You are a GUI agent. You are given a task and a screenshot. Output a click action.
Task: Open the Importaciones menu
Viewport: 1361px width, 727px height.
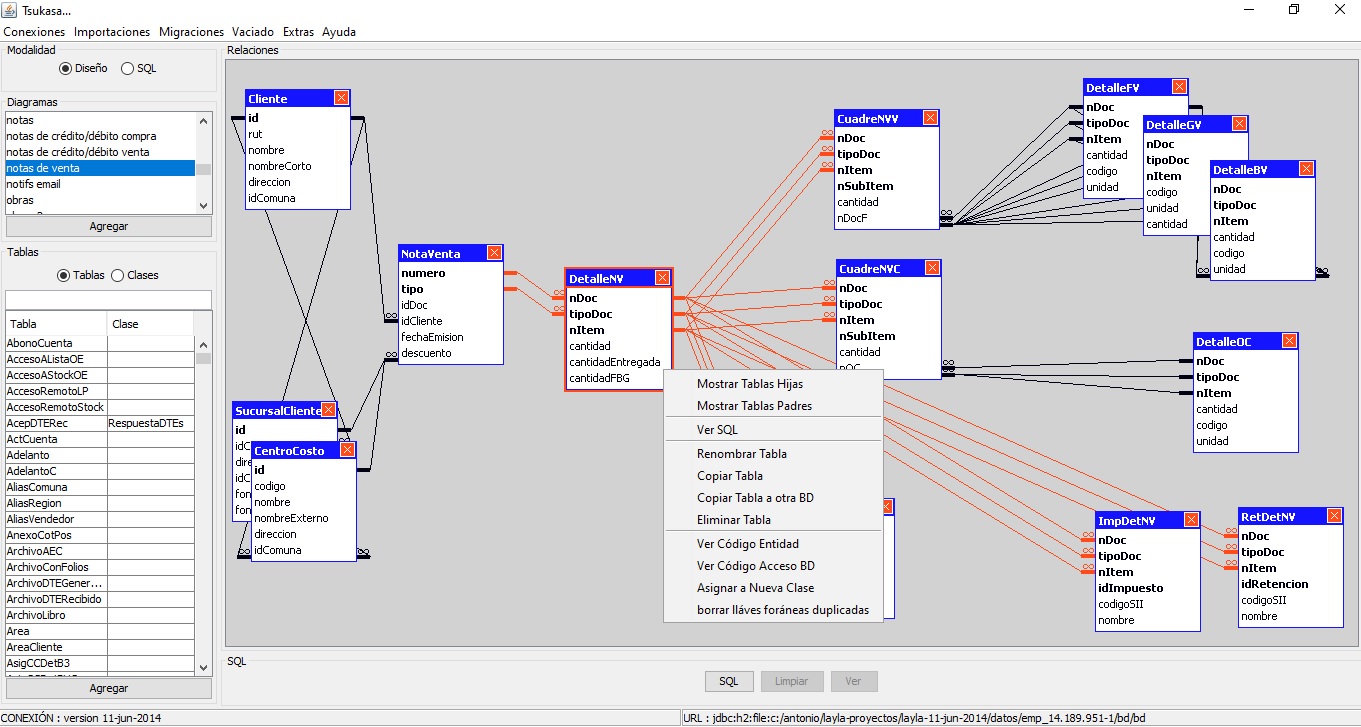(112, 32)
